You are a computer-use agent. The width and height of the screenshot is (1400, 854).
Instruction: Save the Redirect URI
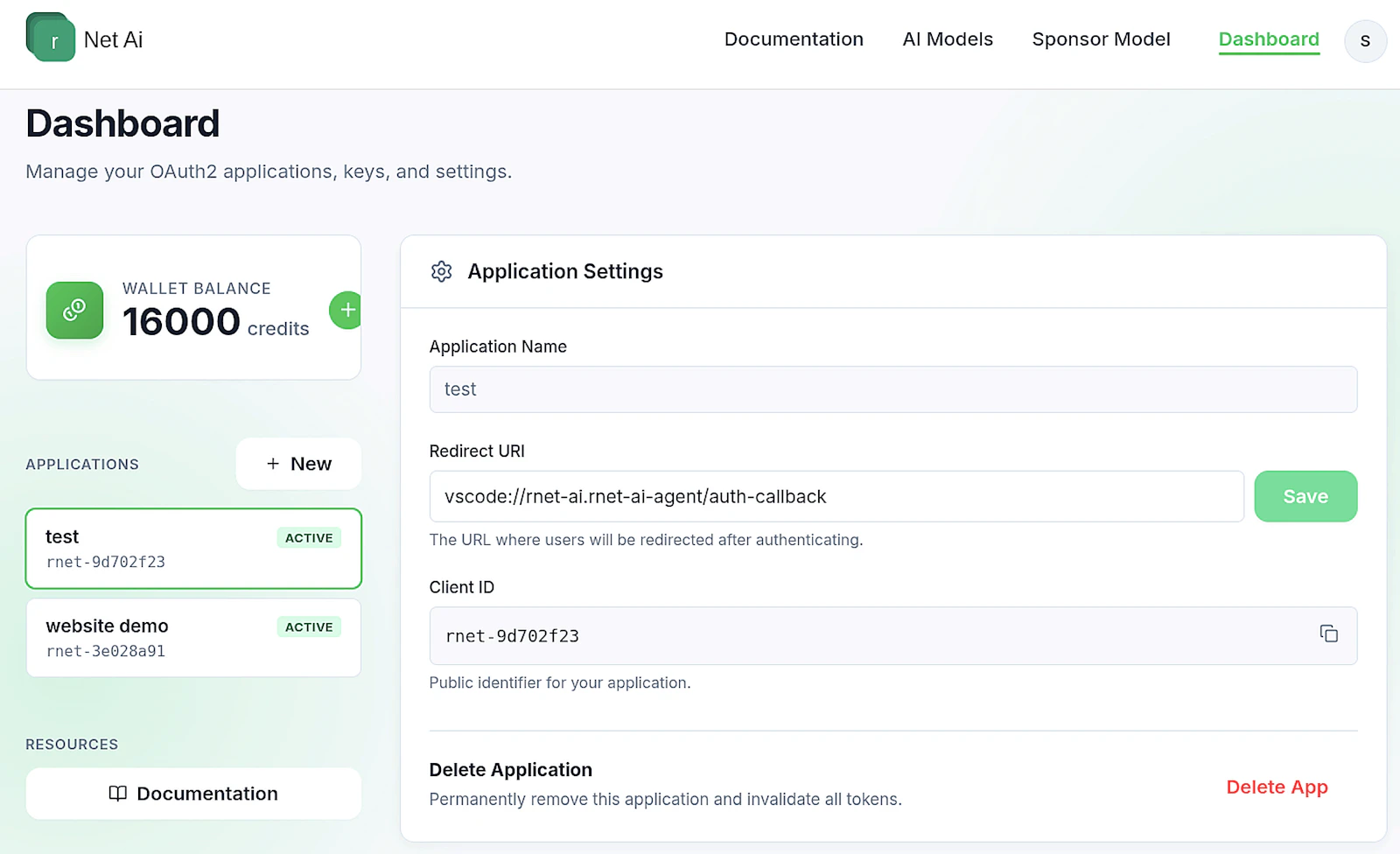click(1305, 496)
